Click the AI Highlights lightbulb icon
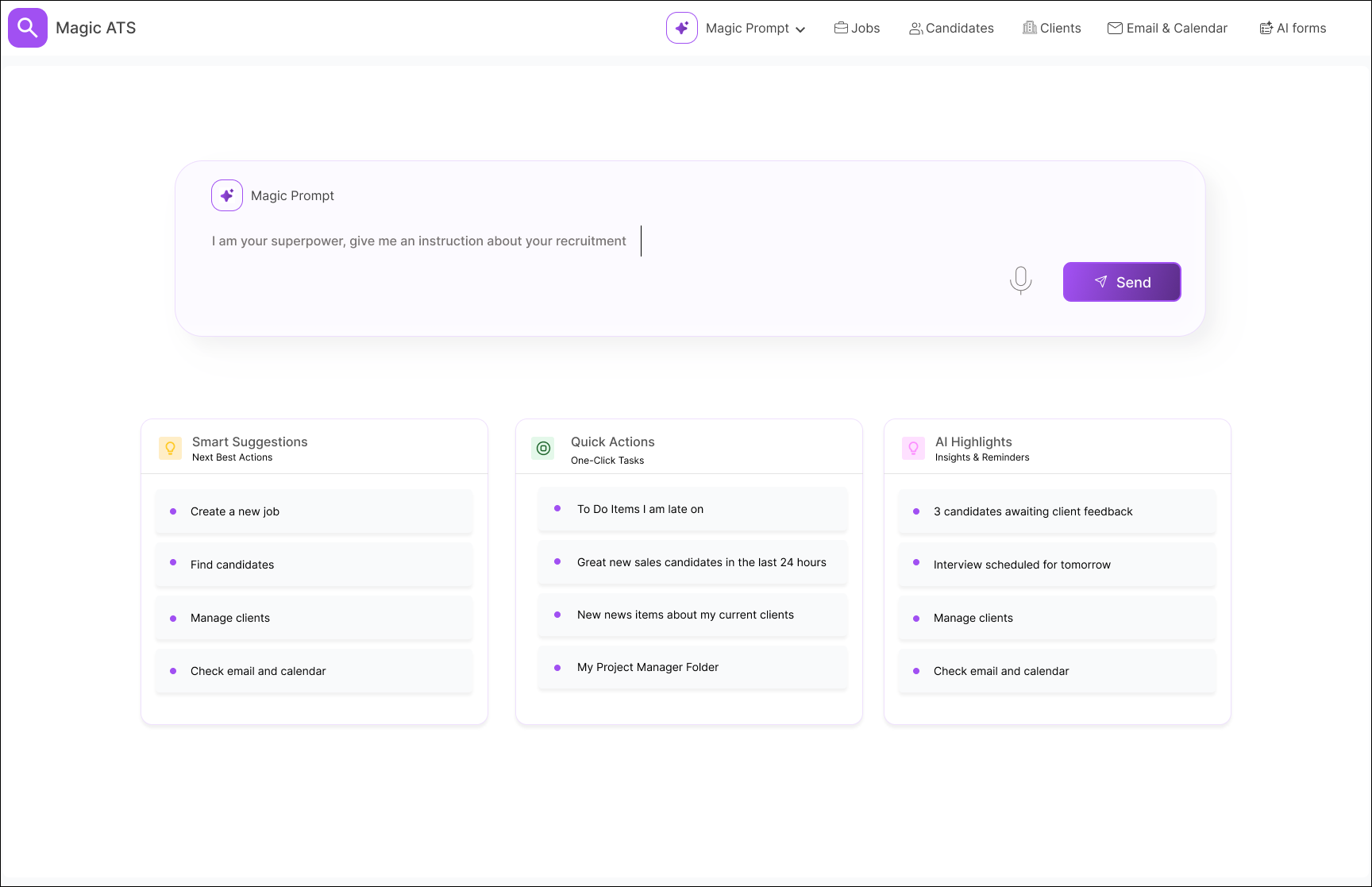The width and height of the screenshot is (1372, 887). 913,448
